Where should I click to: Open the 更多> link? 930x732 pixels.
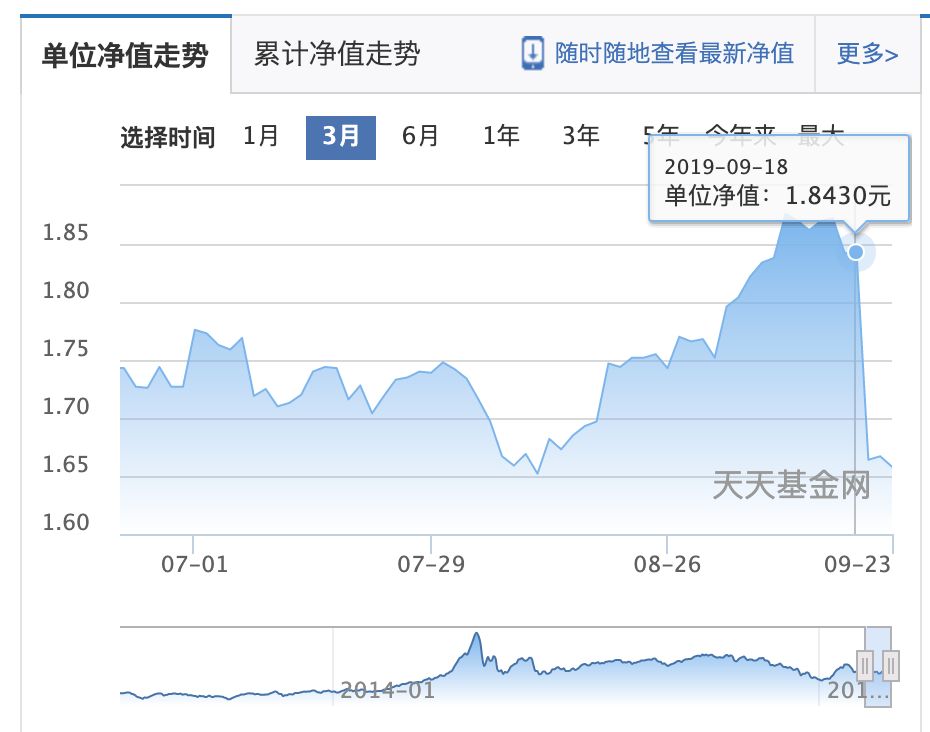(867, 54)
